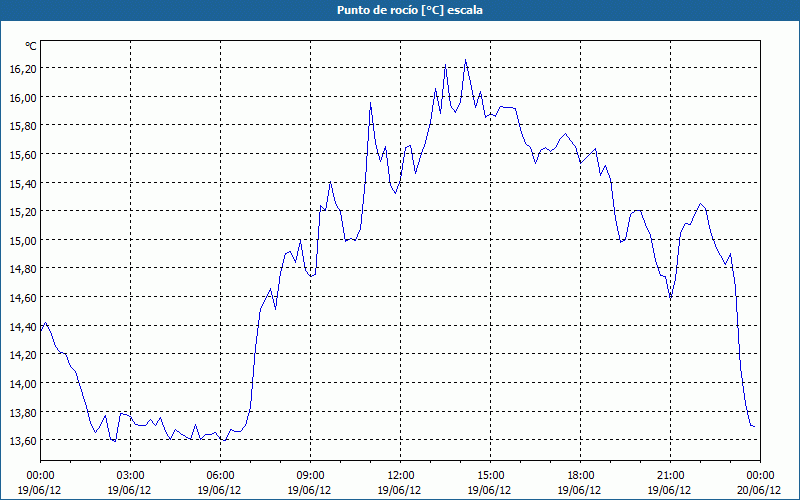The height and width of the screenshot is (500, 800).
Task: Click the 00:00 label above 20/06/12
Action: [x=760, y=476]
